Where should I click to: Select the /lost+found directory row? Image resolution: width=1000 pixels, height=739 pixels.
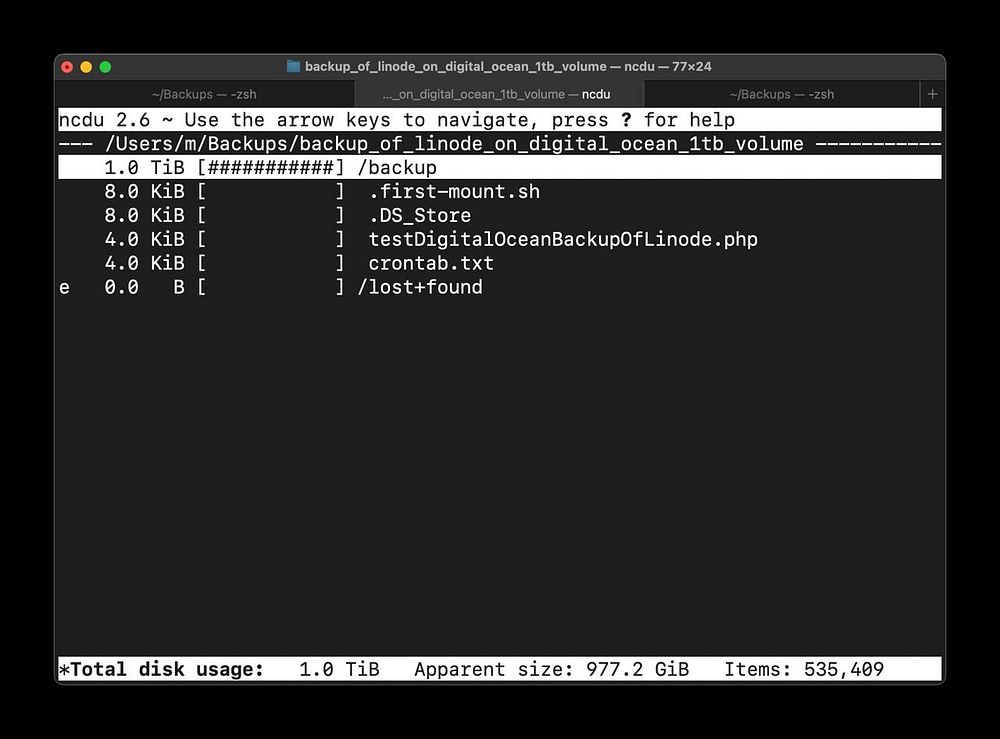499,287
